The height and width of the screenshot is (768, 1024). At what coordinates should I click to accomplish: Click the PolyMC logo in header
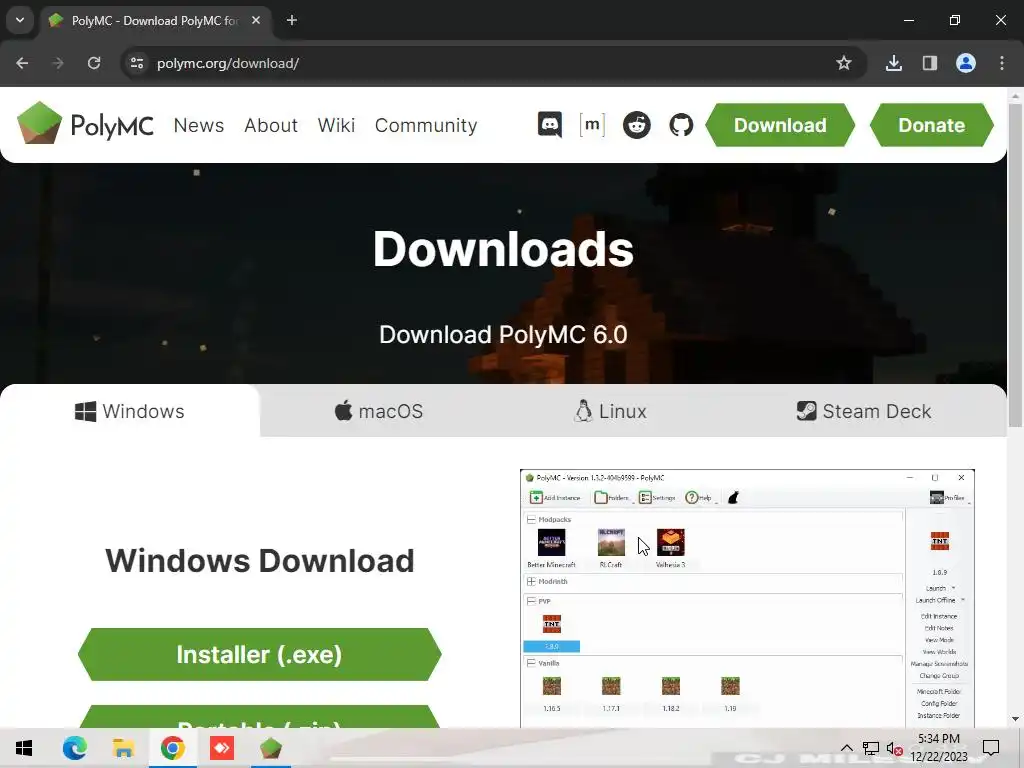(x=85, y=124)
